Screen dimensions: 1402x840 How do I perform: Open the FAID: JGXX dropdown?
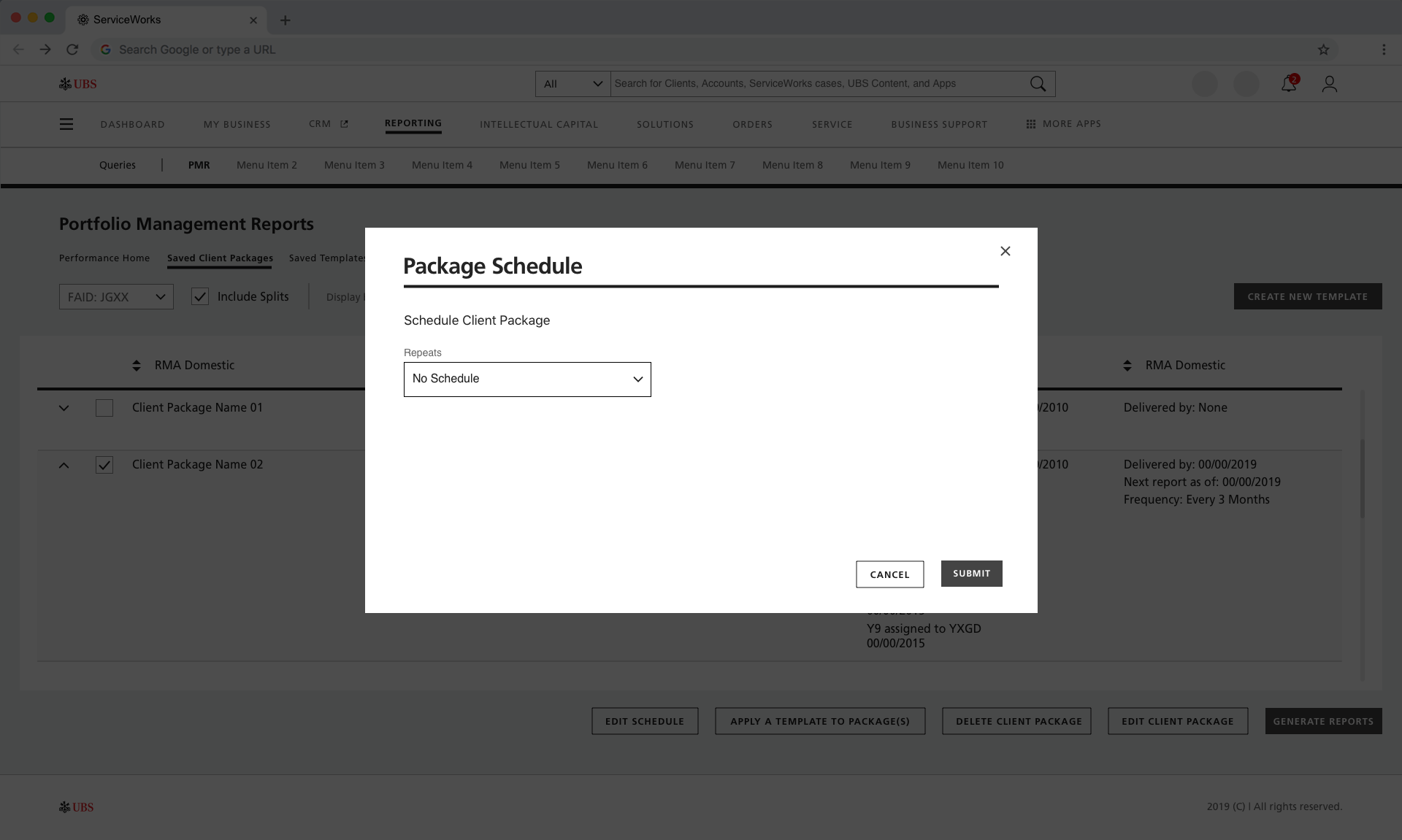click(x=116, y=297)
